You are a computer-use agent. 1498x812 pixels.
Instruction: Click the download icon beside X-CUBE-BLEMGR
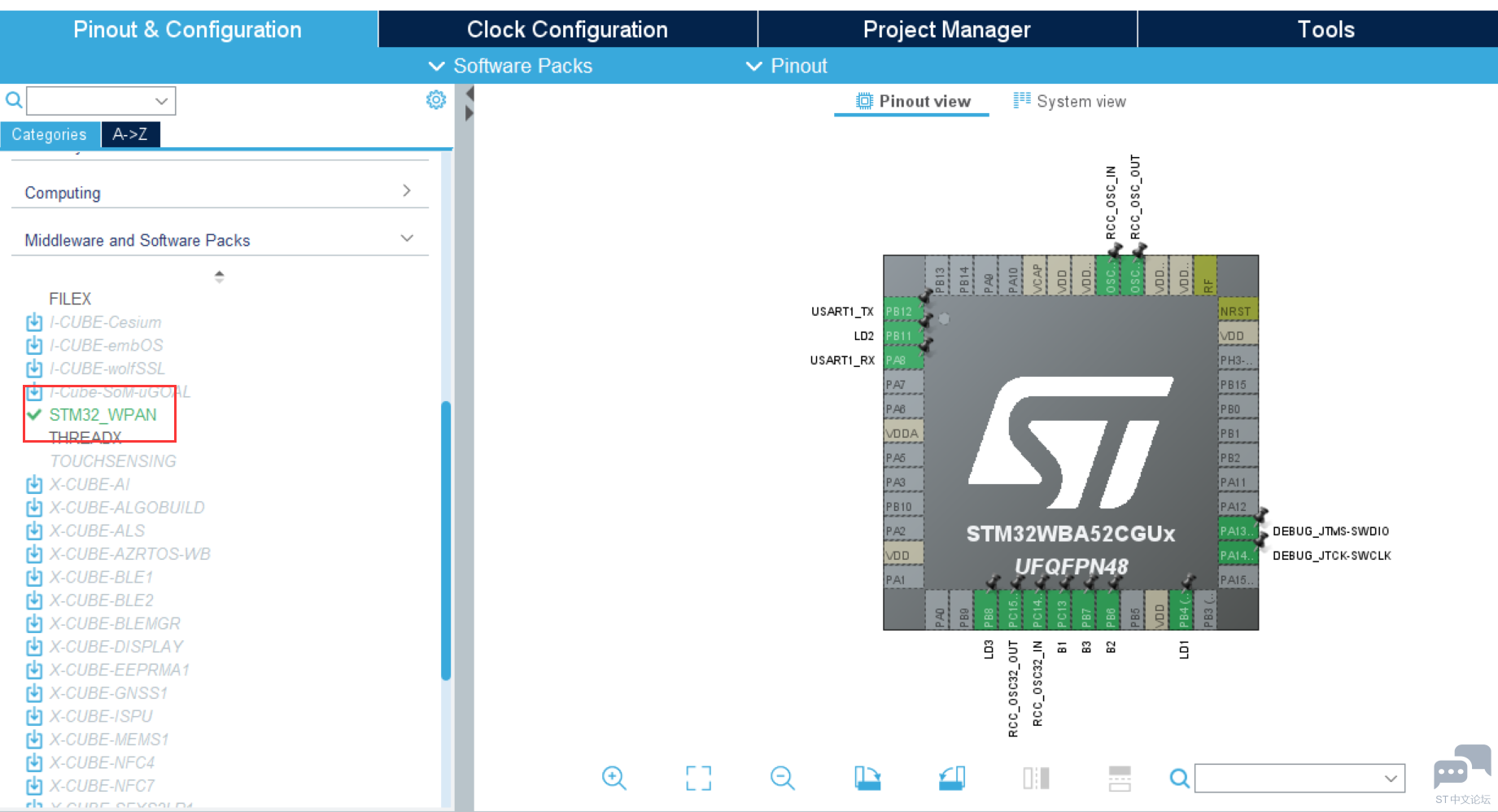[34, 623]
